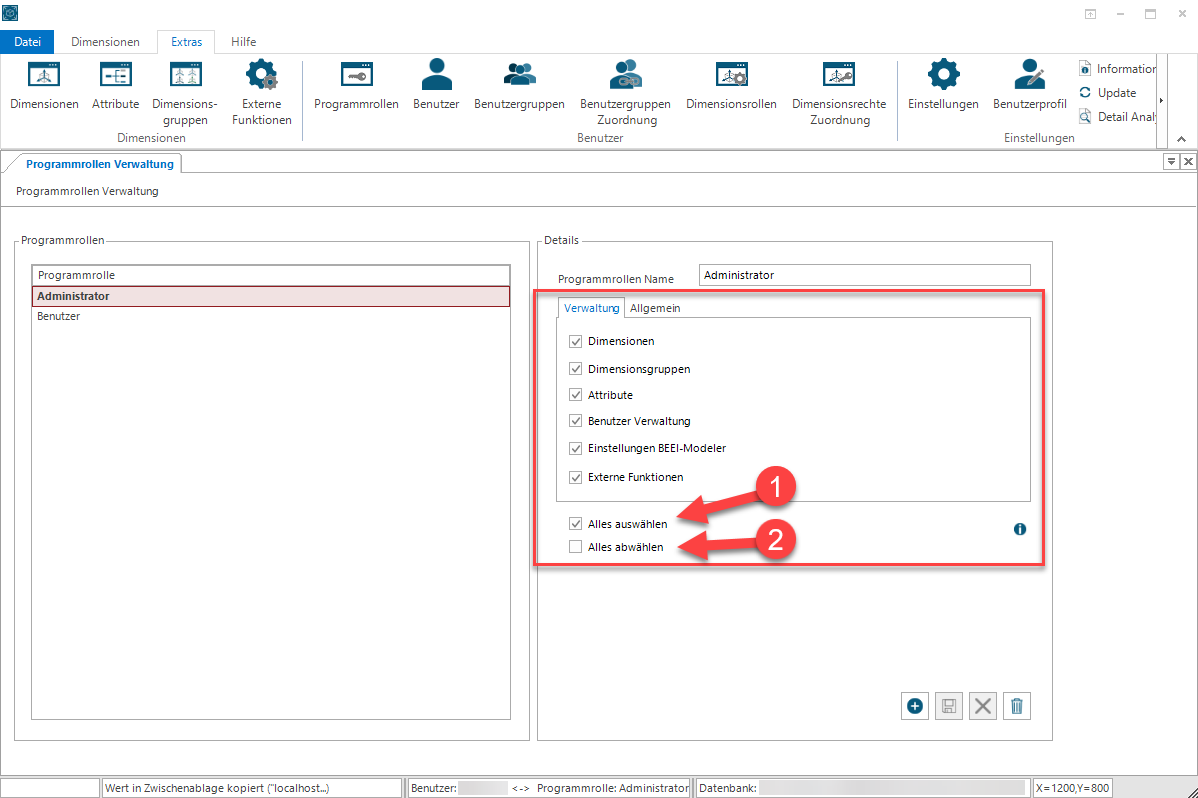The image size is (1198, 798).
Task: Open Dimensionsrollen ribbon icon
Action: 731,85
